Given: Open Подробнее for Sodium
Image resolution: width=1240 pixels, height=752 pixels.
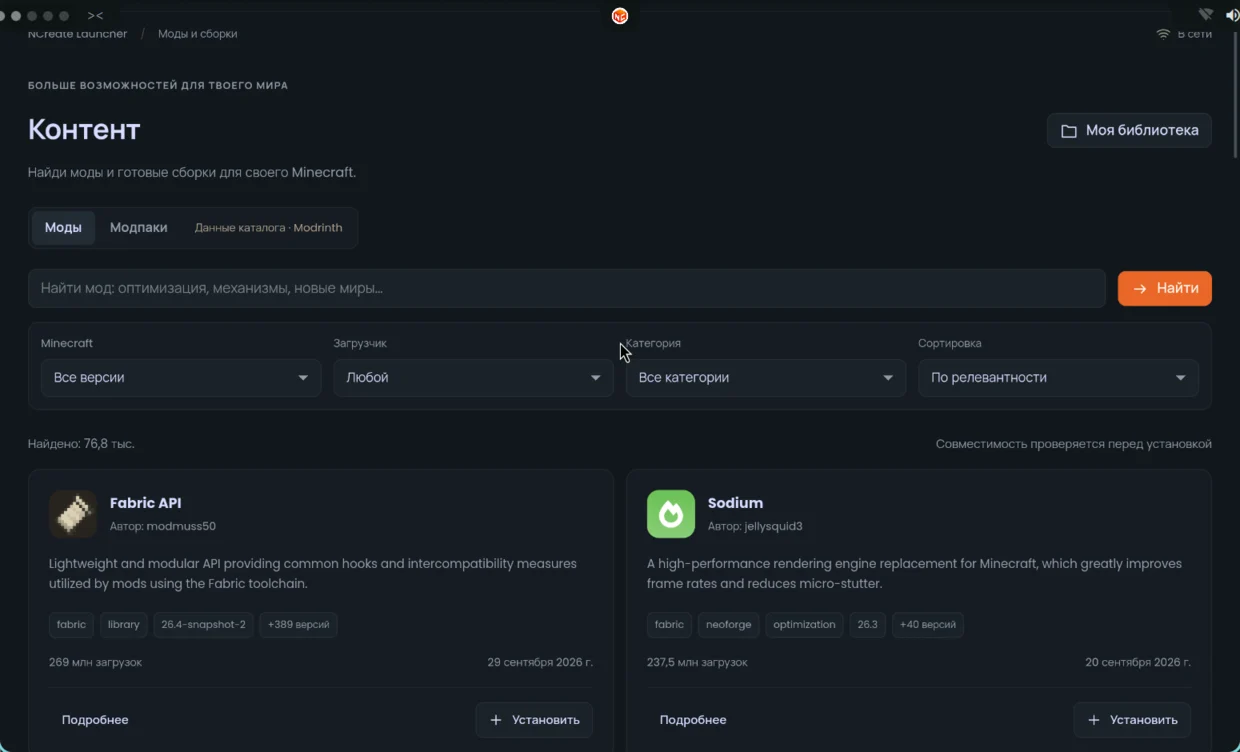Looking at the screenshot, I should click(693, 720).
